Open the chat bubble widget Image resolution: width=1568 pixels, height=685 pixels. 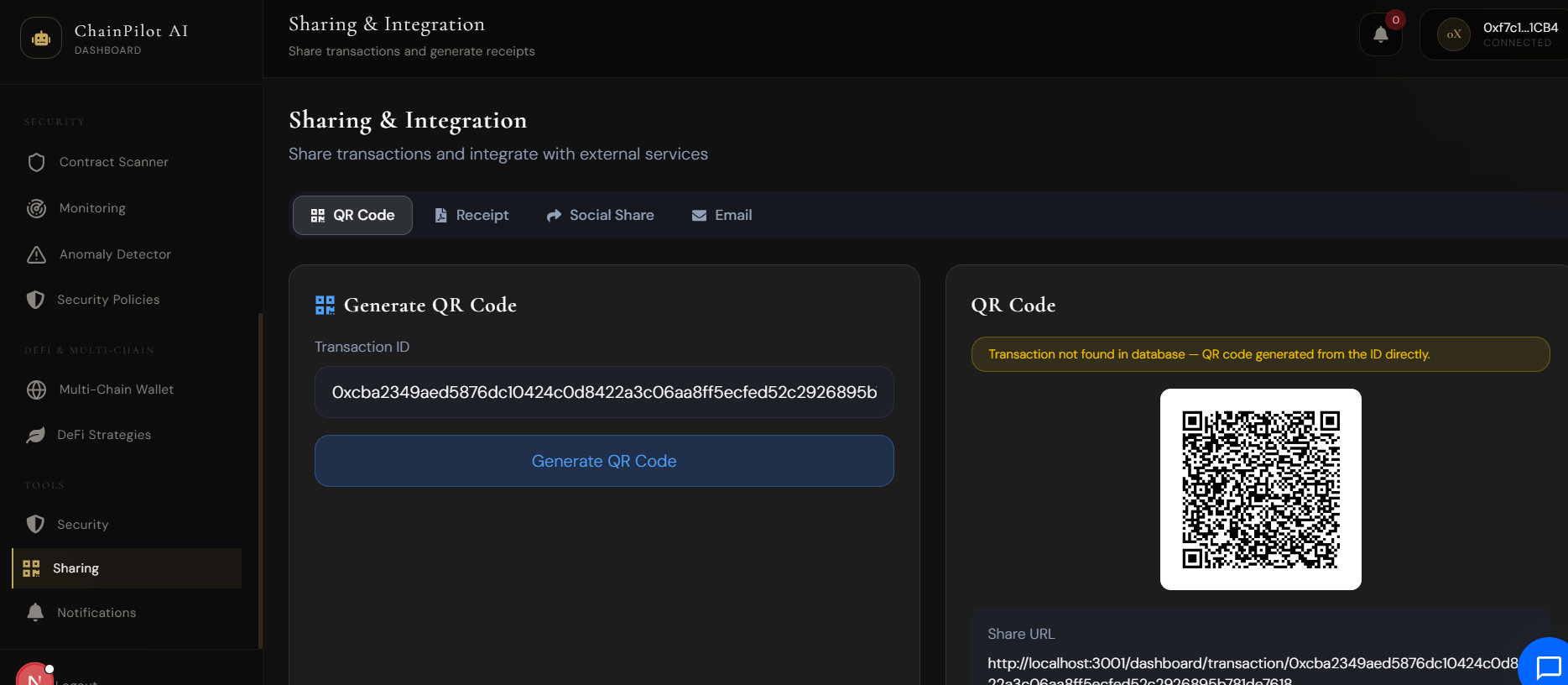[1547, 667]
